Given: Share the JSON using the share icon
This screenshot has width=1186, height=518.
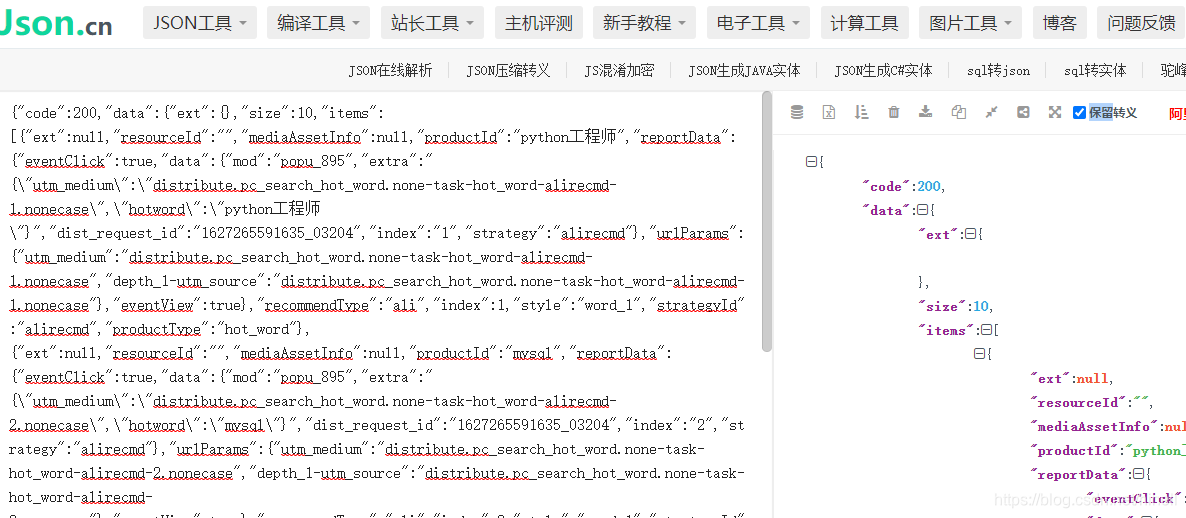Looking at the screenshot, I should [1023, 112].
